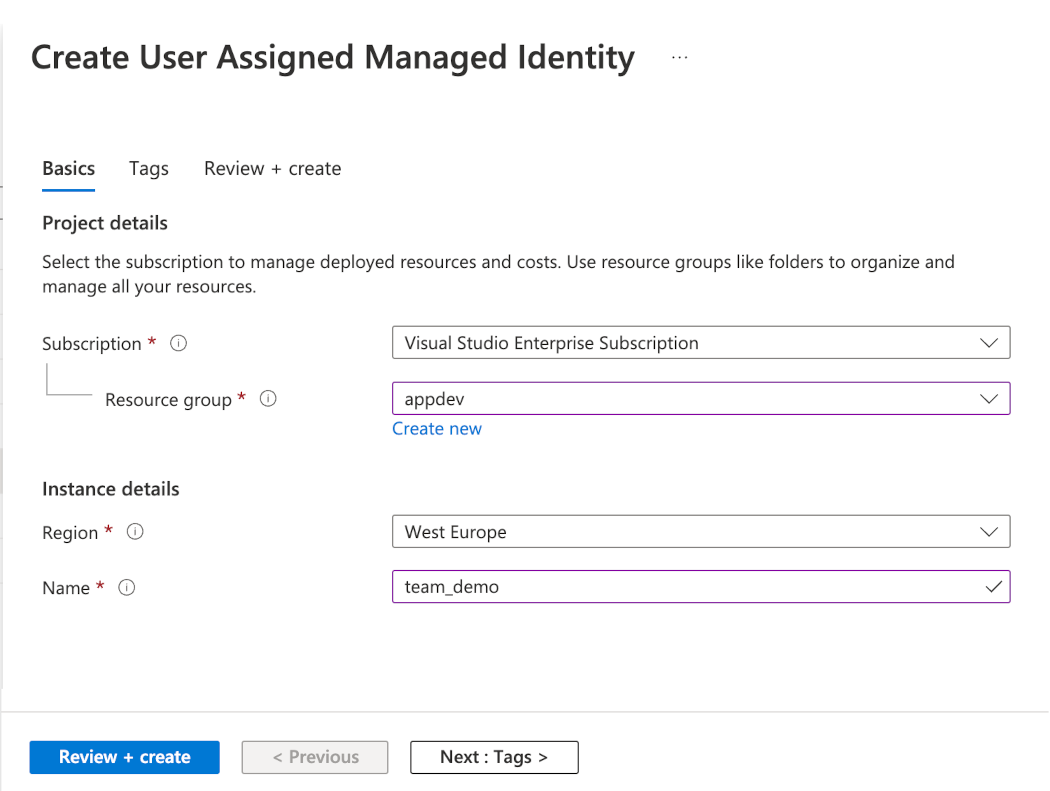
Task: Click the ellipsis beside the page title
Action: tap(680, 58)
